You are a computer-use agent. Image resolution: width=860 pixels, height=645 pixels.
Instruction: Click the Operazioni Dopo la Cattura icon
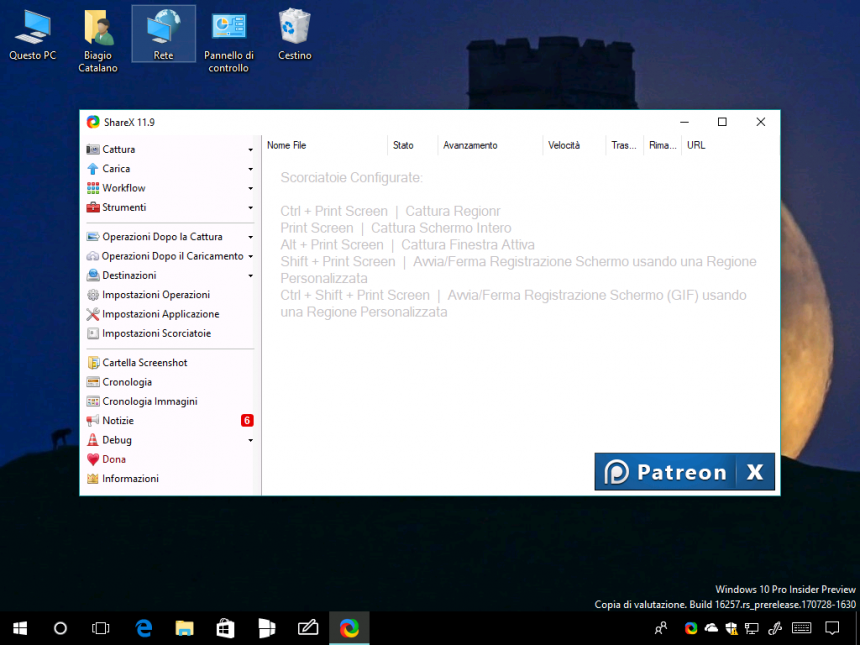[93, 237]
